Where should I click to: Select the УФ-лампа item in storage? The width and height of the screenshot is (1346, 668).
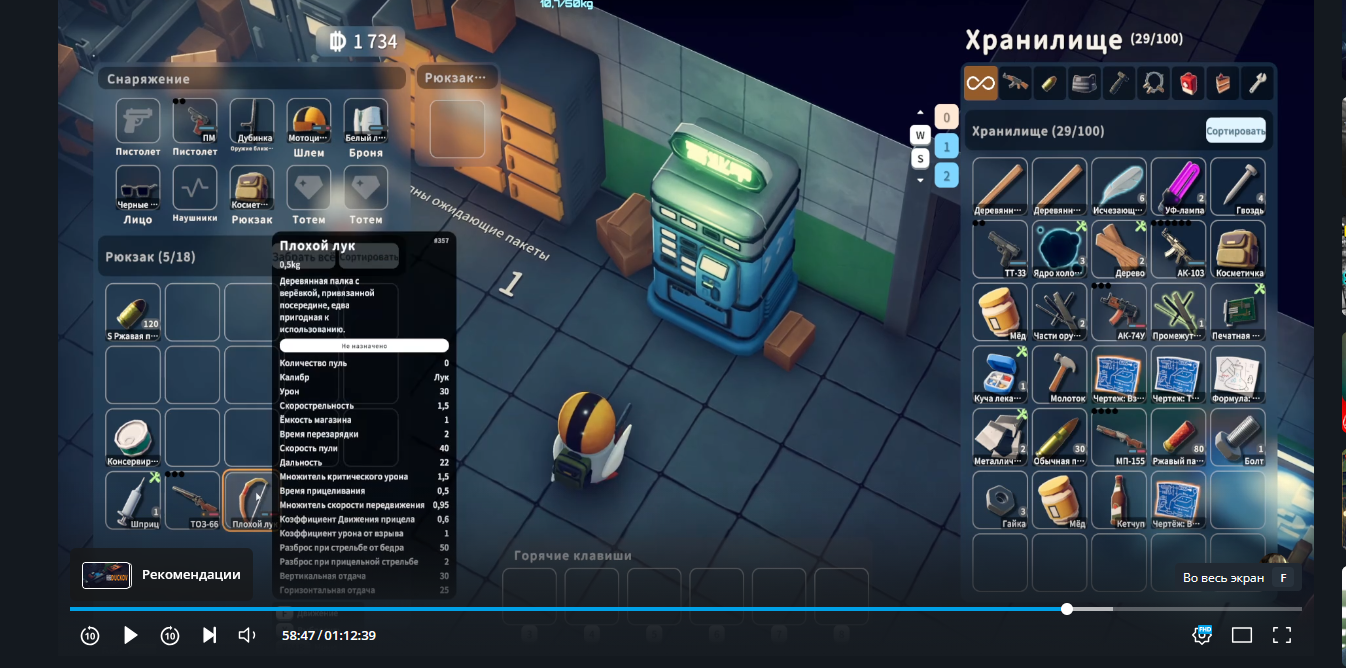[1178, 187]
